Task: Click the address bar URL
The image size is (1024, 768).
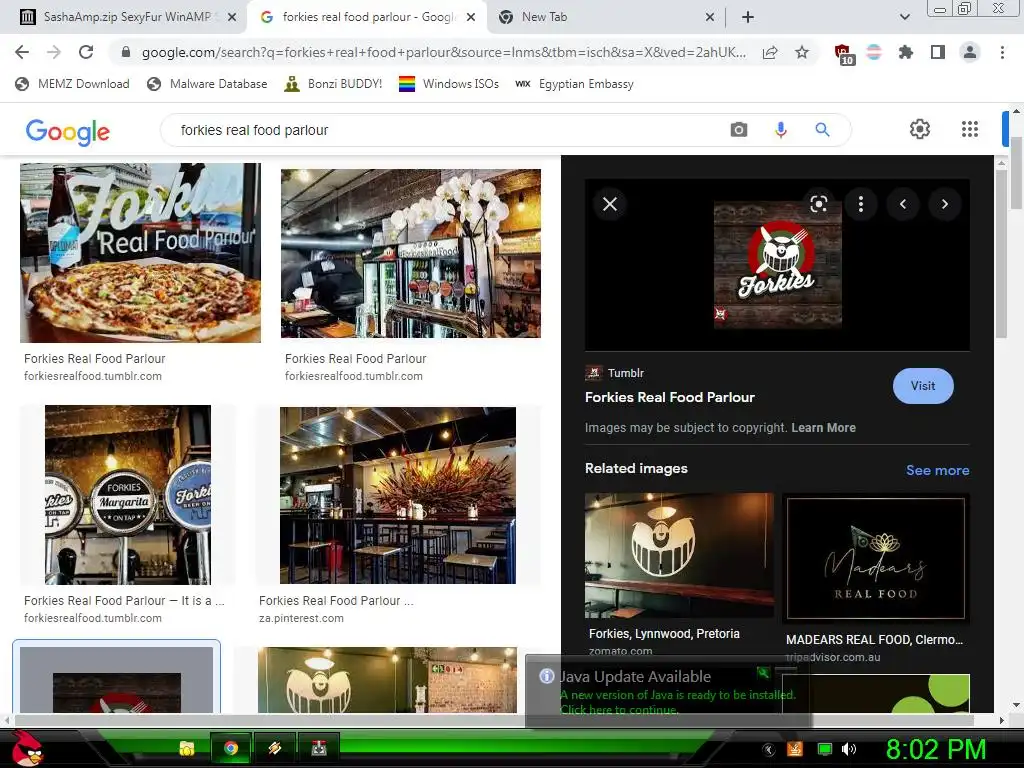Action: coord(443,52)
